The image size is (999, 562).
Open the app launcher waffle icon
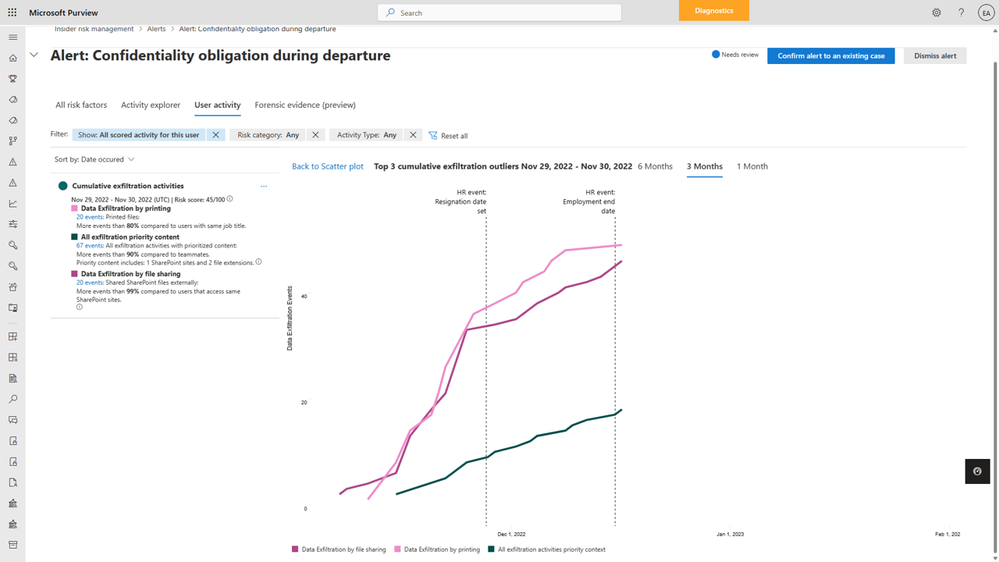point(12,12)
